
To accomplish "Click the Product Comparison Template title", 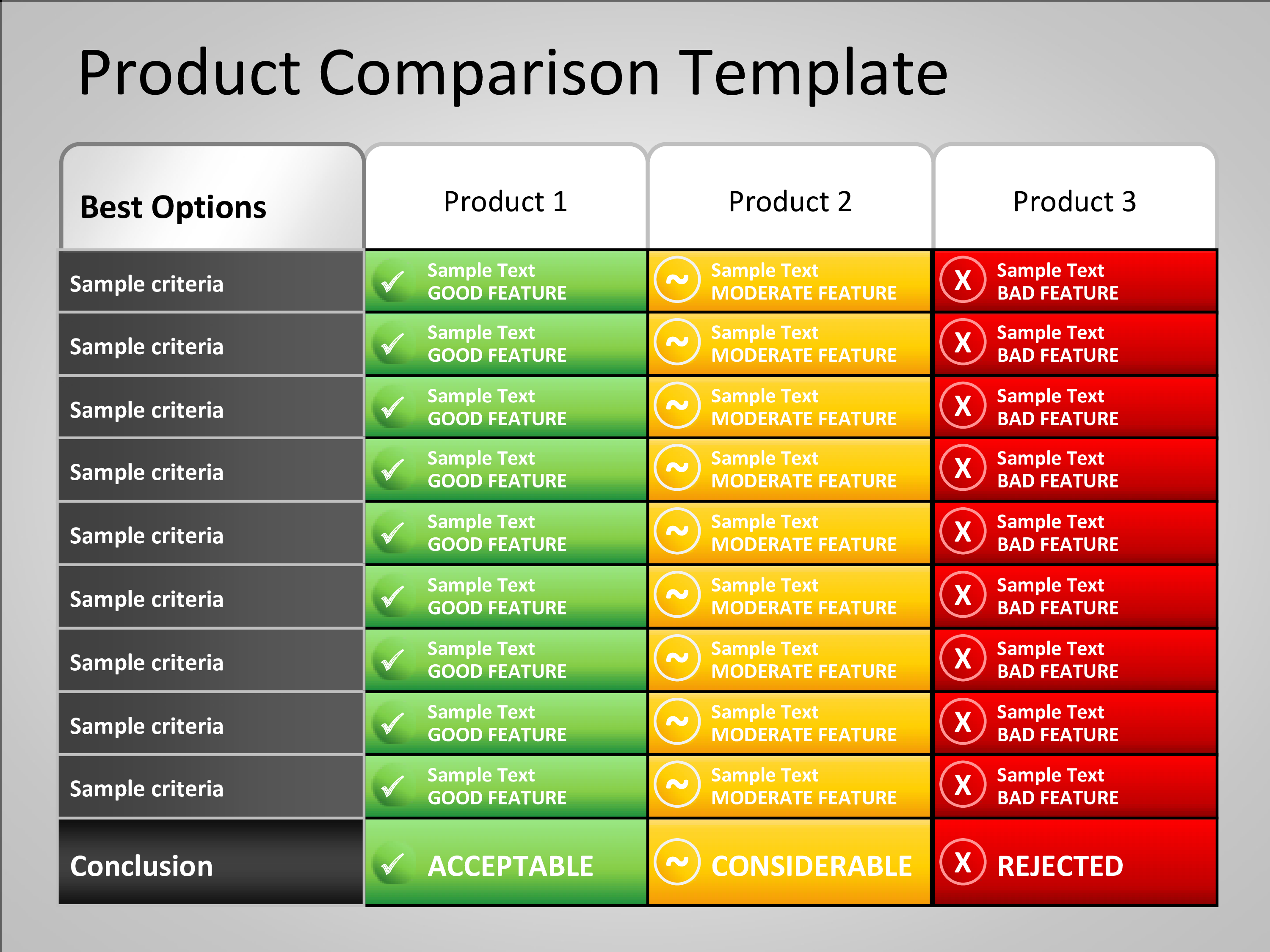I will pos(513,74).
